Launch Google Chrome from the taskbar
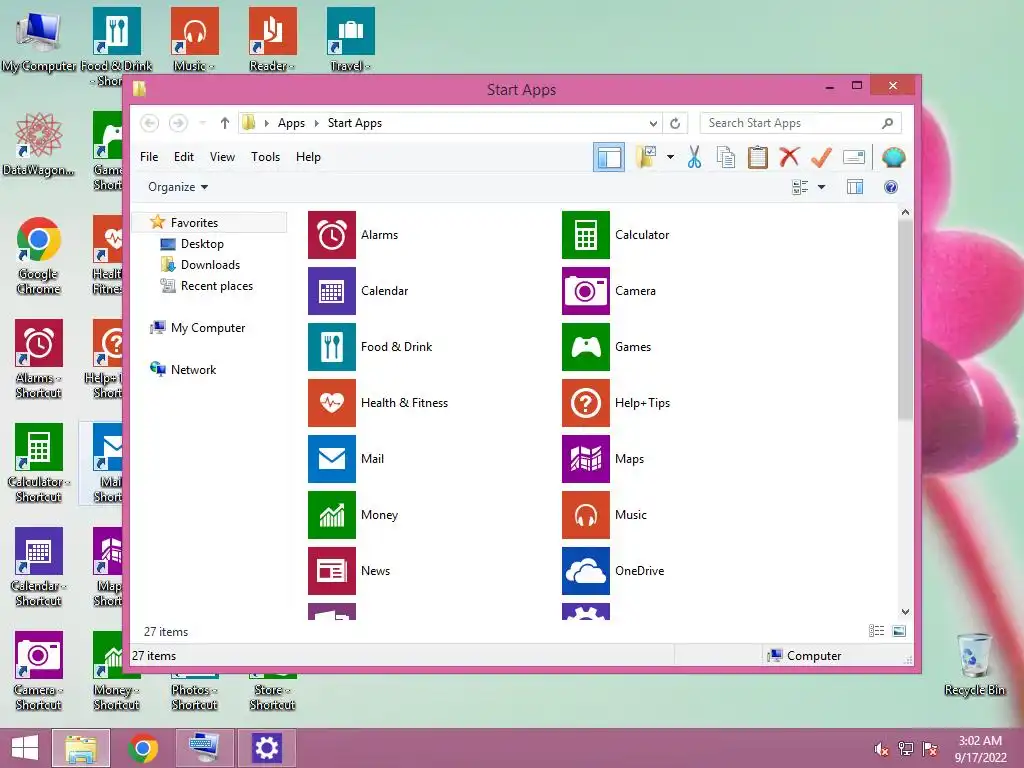The image size is (1024, 768). tap(143, 748)
